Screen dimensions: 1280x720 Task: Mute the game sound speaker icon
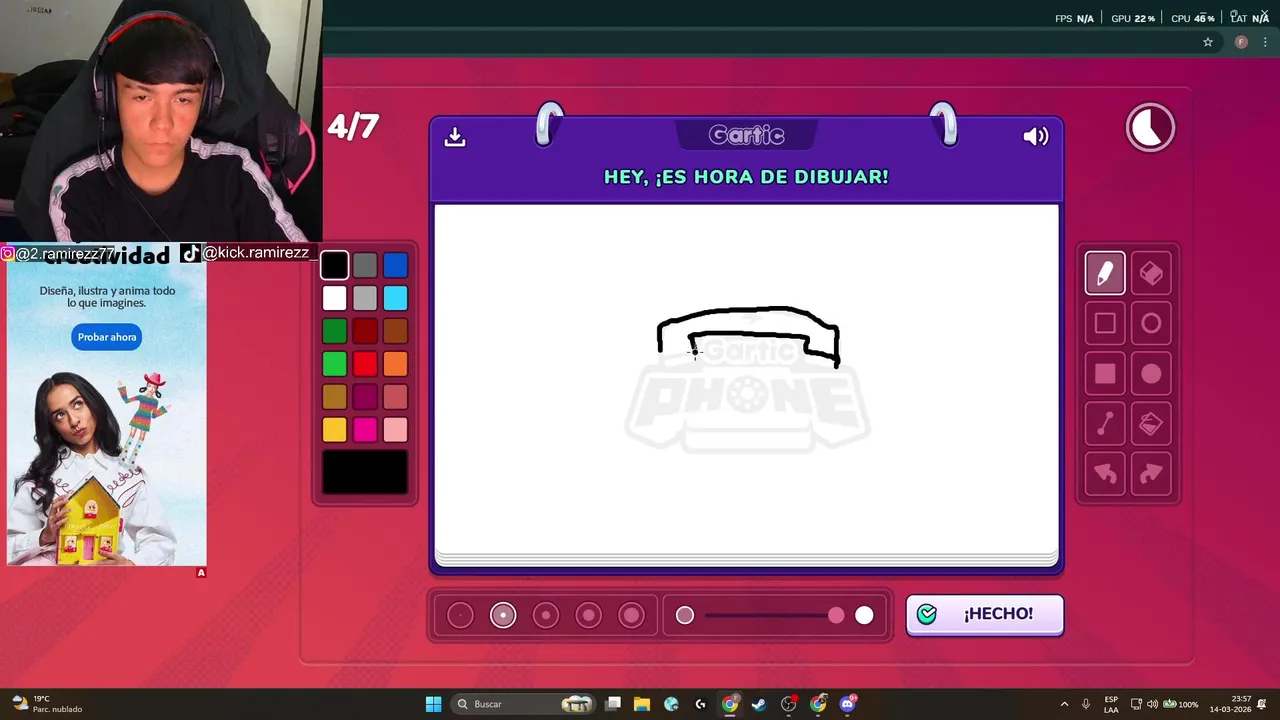(1036, 136)
